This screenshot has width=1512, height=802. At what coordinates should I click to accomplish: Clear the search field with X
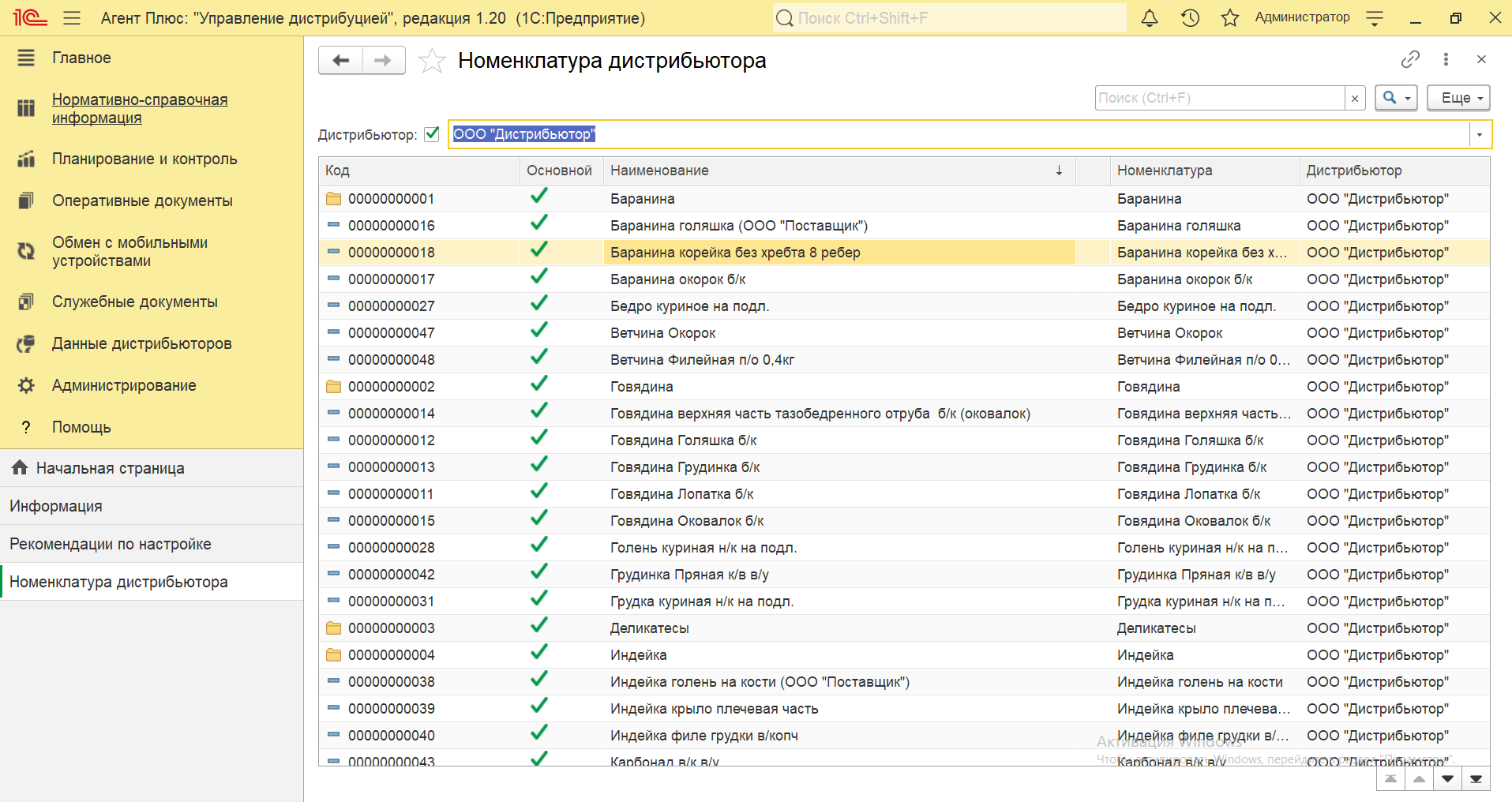pyautogui.click(x=1355, y=98)
